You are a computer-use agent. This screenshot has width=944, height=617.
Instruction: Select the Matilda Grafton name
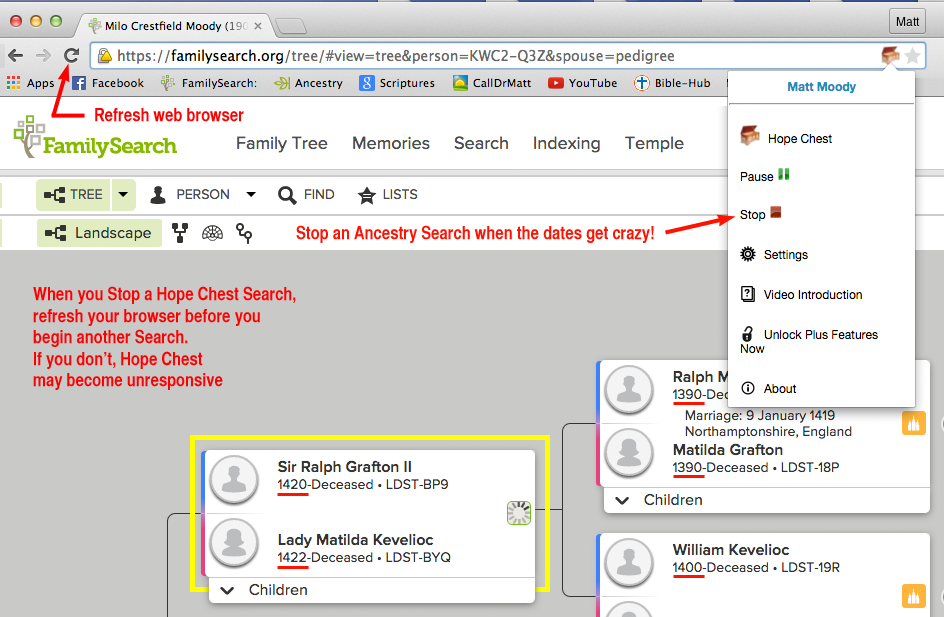coord(728,450)
